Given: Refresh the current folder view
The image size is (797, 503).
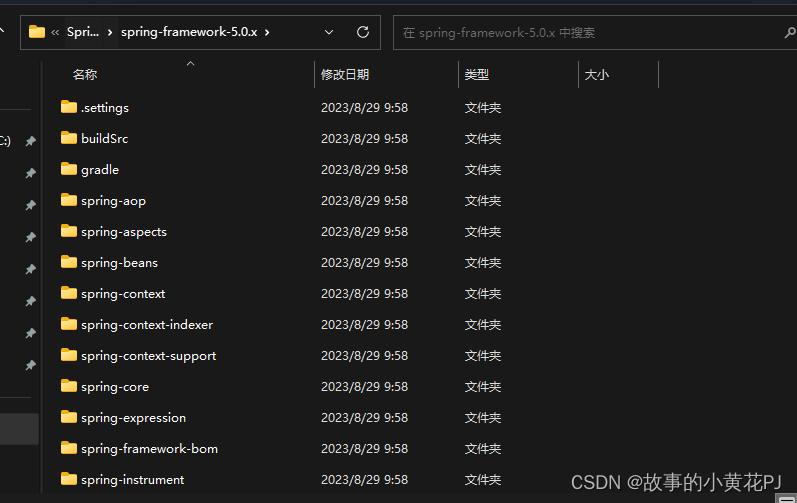Looking at the screenshot, I should [363, 32].
